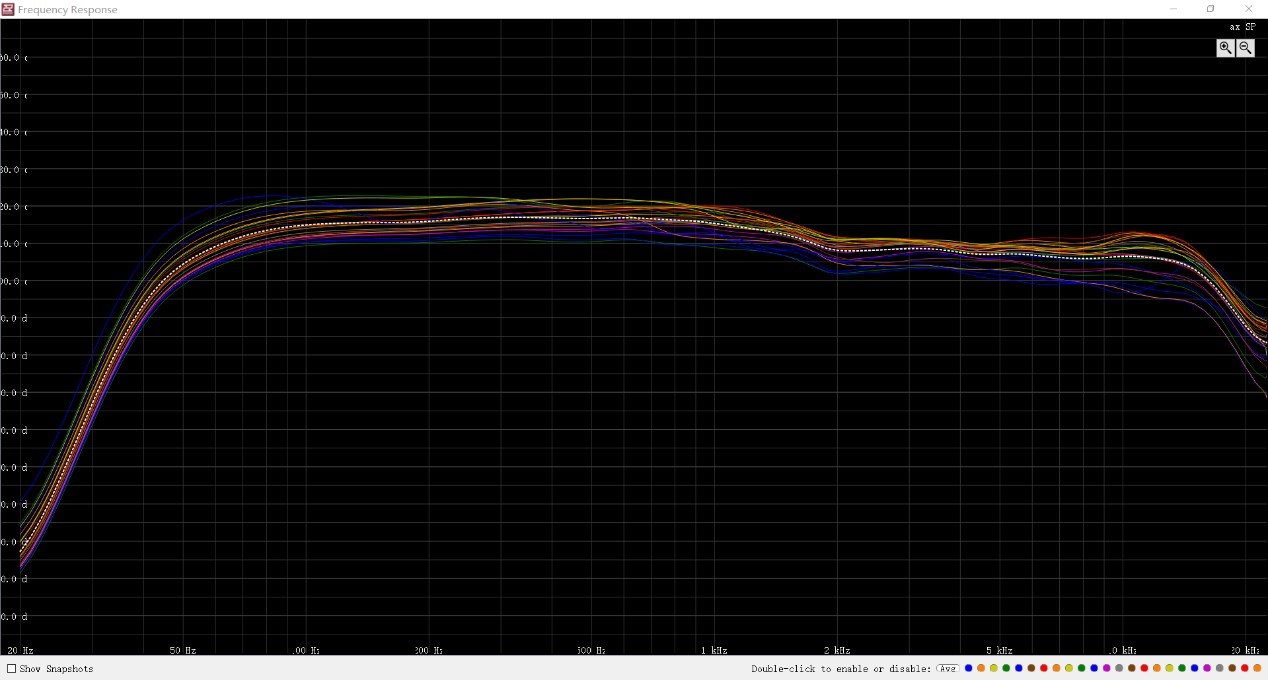Toggle the Avg curve button

tap(948, 668)
